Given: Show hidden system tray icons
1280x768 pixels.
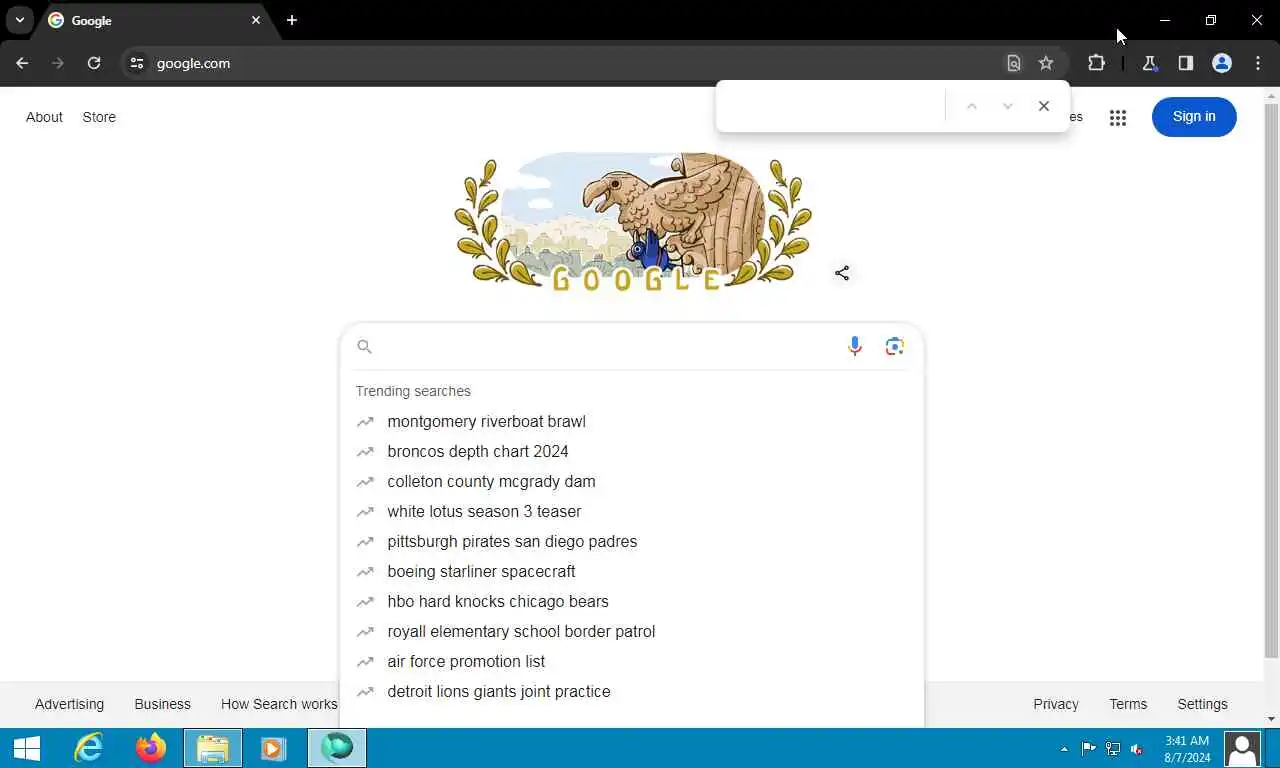Looking at the screenshot, I should tap(1064, 748).
